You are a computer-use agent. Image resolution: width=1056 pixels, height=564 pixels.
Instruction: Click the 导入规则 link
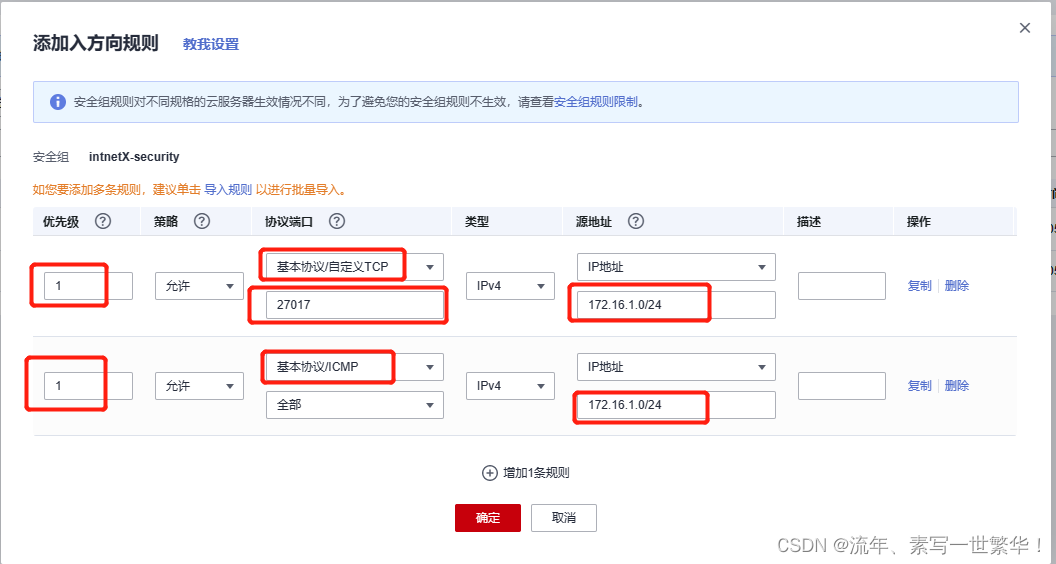[x=228, y=190]
